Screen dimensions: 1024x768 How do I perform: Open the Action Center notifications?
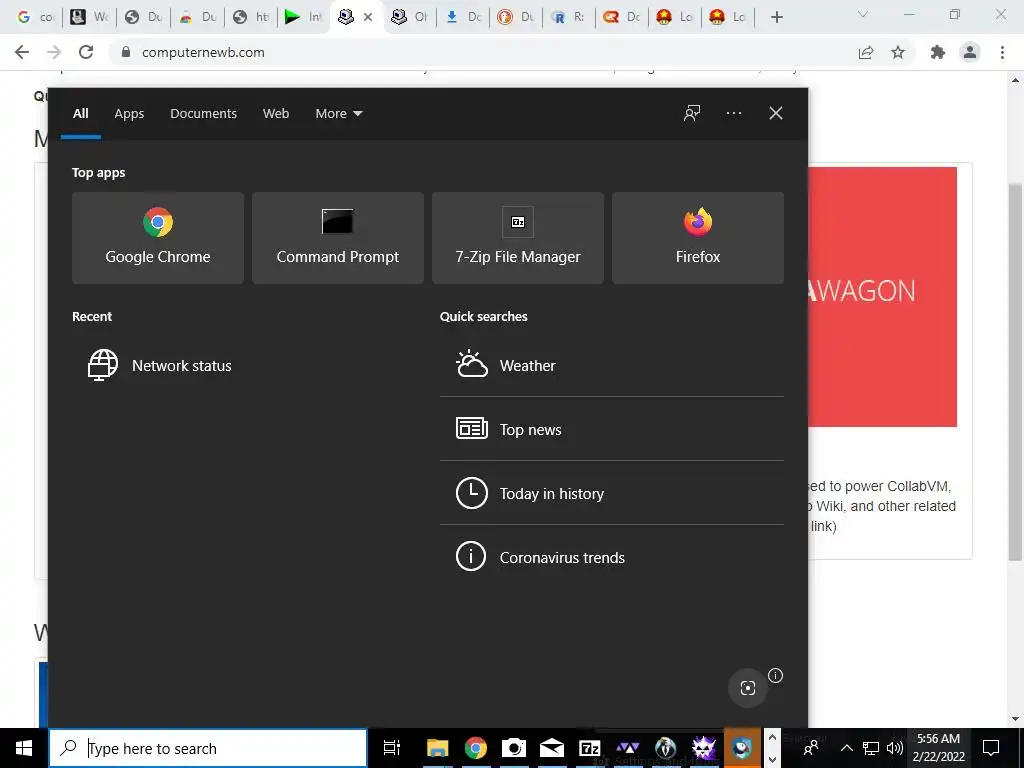[991, 748]
